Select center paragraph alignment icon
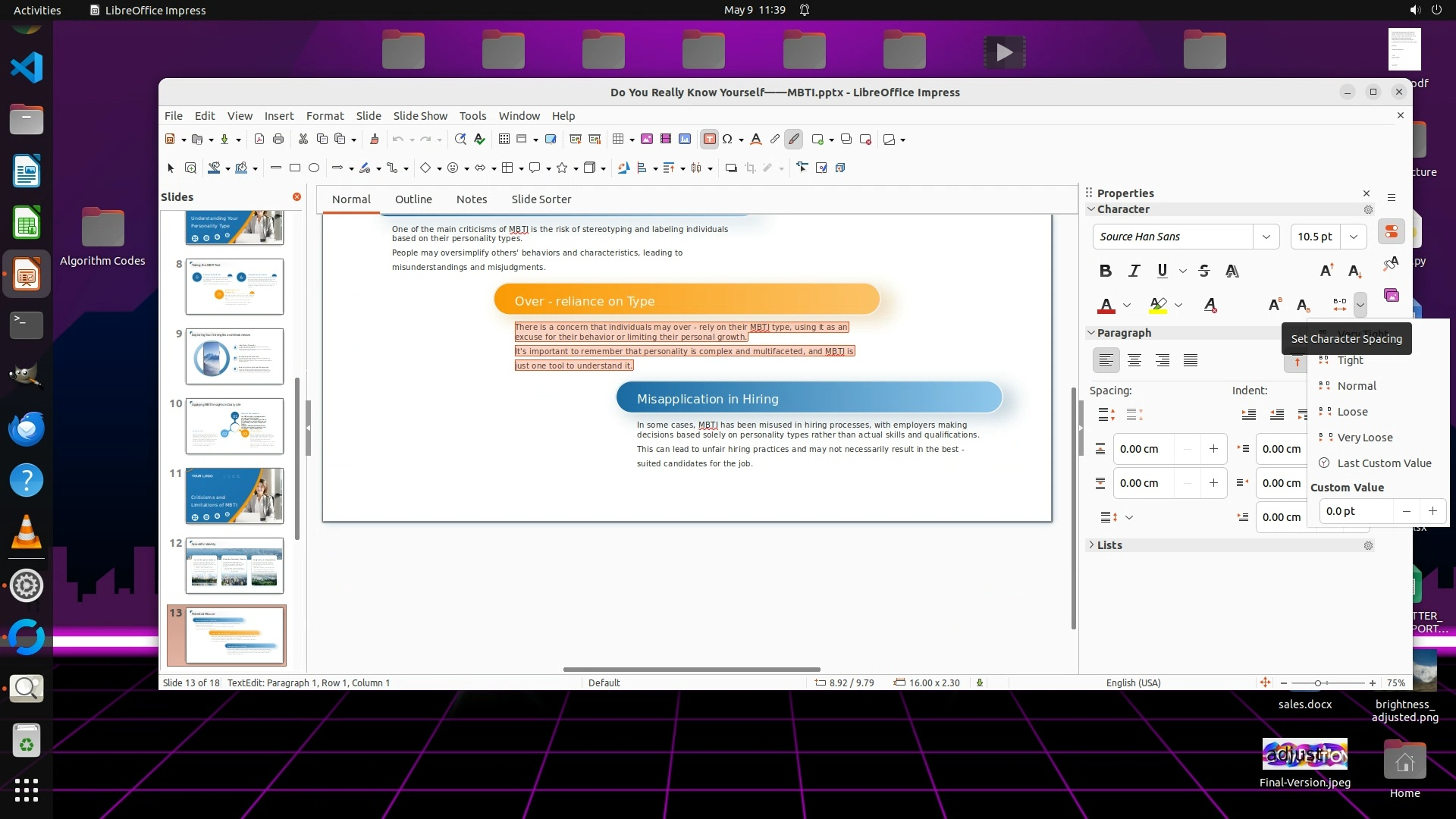 (x=1134, y=361)
